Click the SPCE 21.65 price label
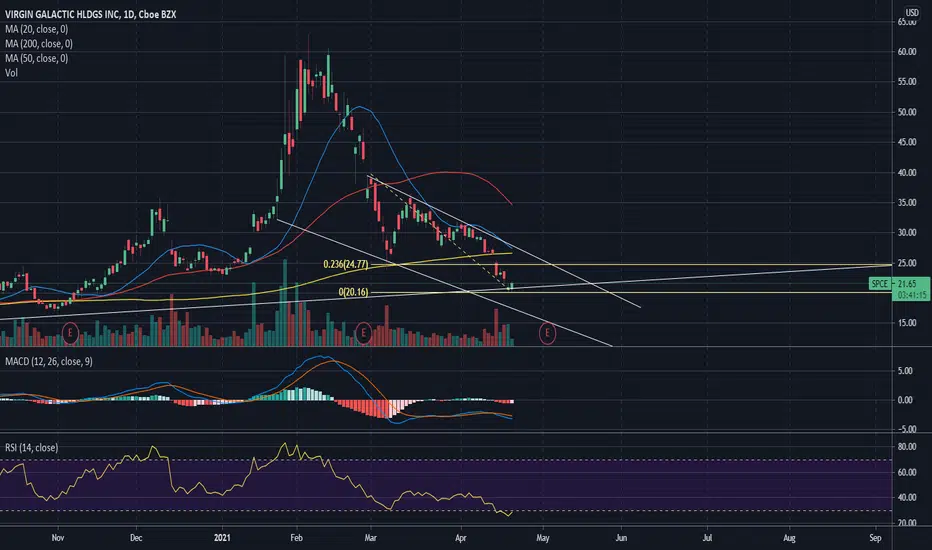932x550 pixels. point(899,284)
